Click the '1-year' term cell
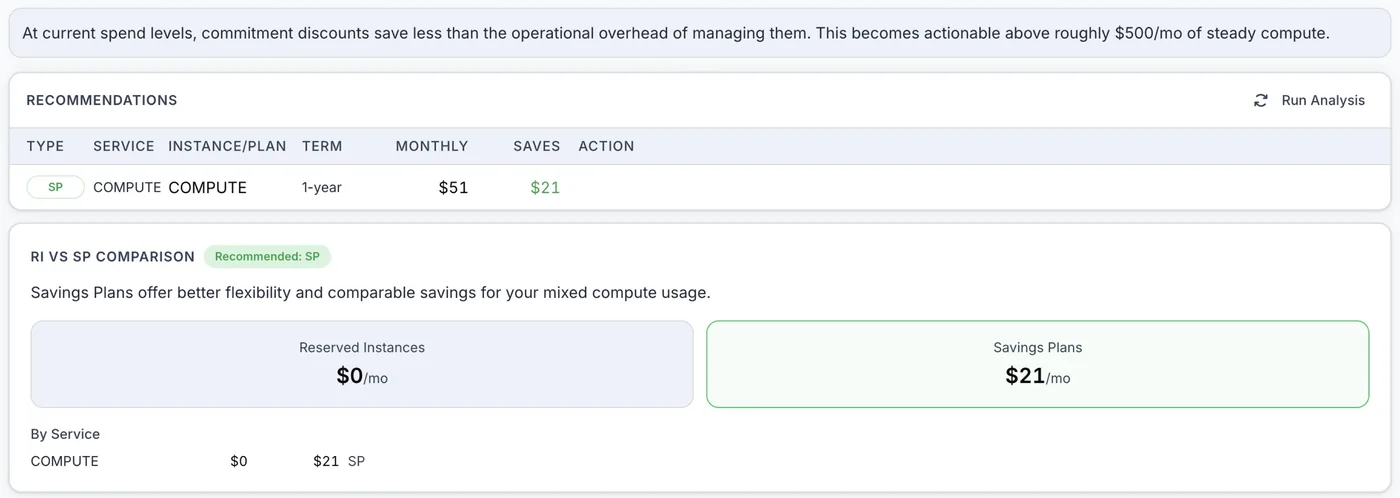The image size is (1400, 498). point(322,187)
